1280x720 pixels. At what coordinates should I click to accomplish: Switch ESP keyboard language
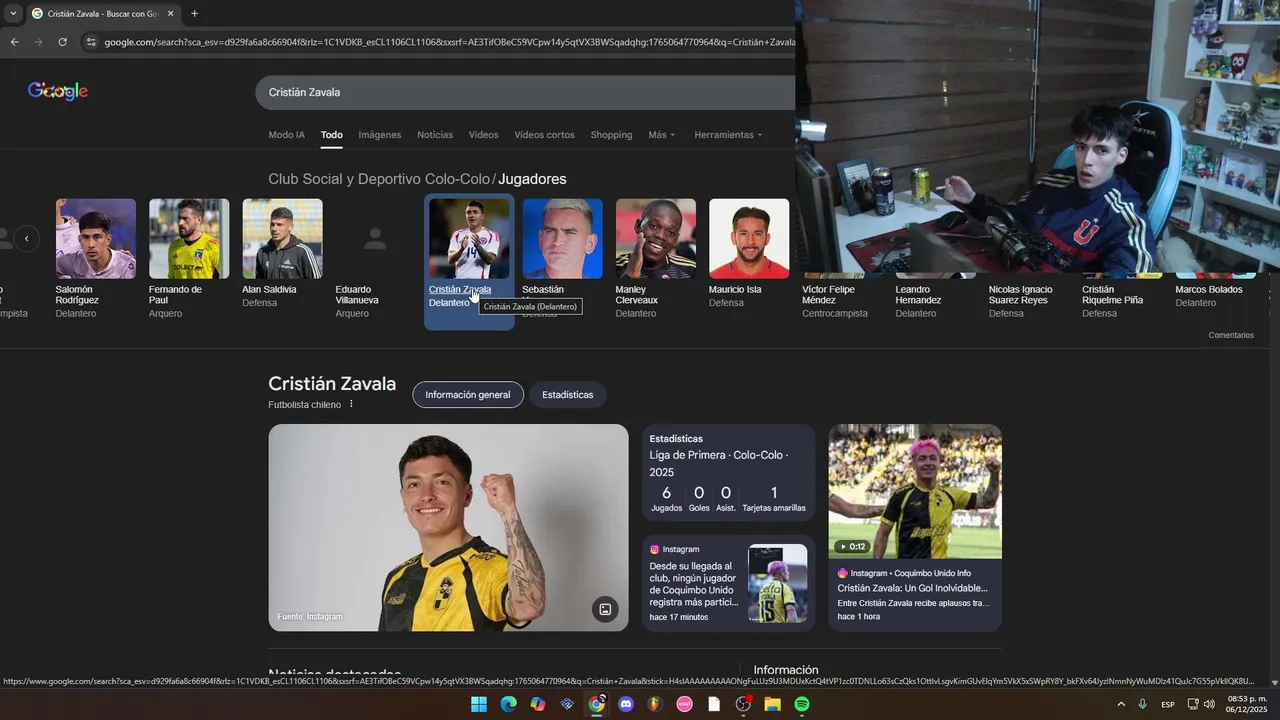(1168, 704)
